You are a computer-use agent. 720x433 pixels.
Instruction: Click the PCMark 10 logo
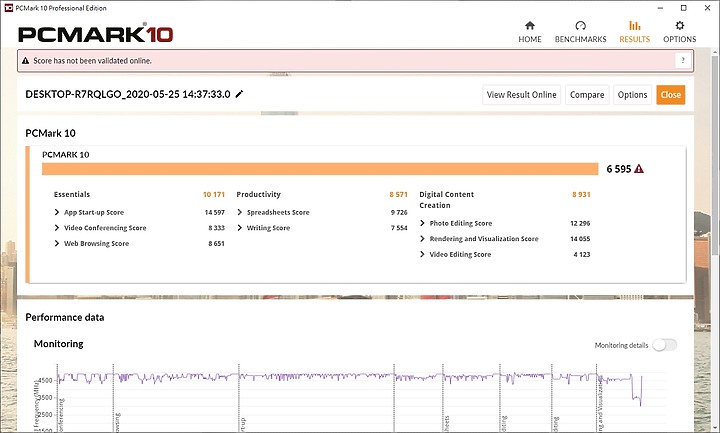[96, 34]
